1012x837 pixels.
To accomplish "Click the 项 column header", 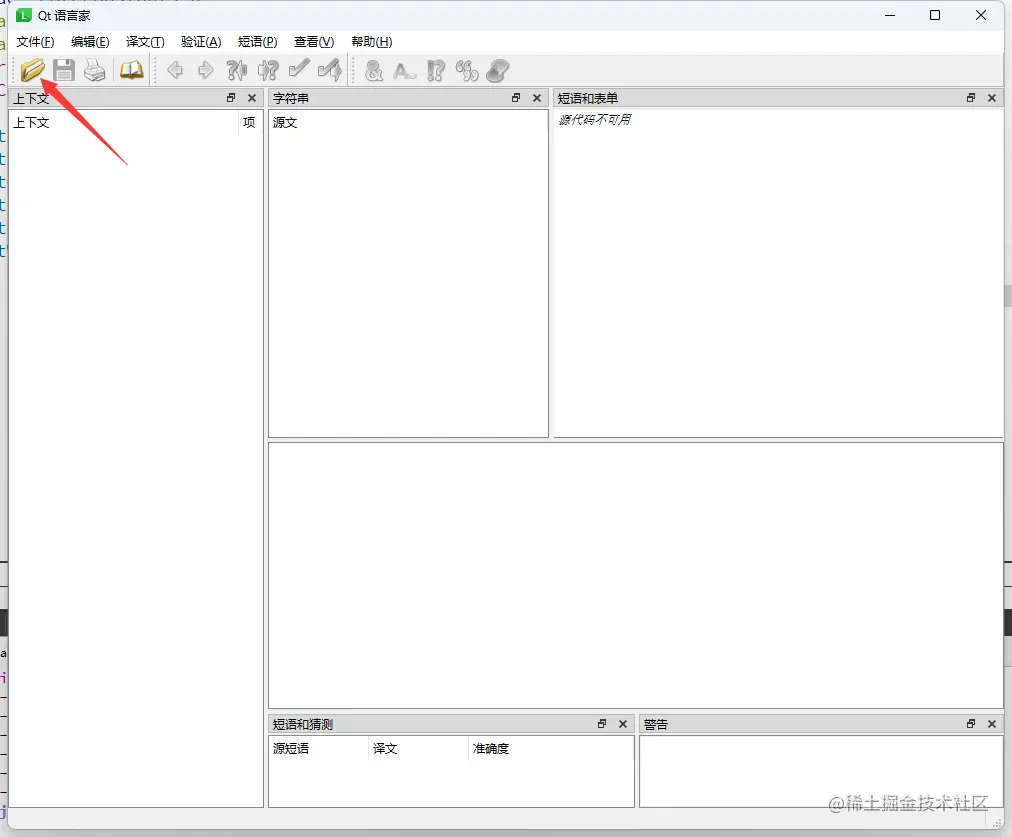I will click(x=250, y=122).
